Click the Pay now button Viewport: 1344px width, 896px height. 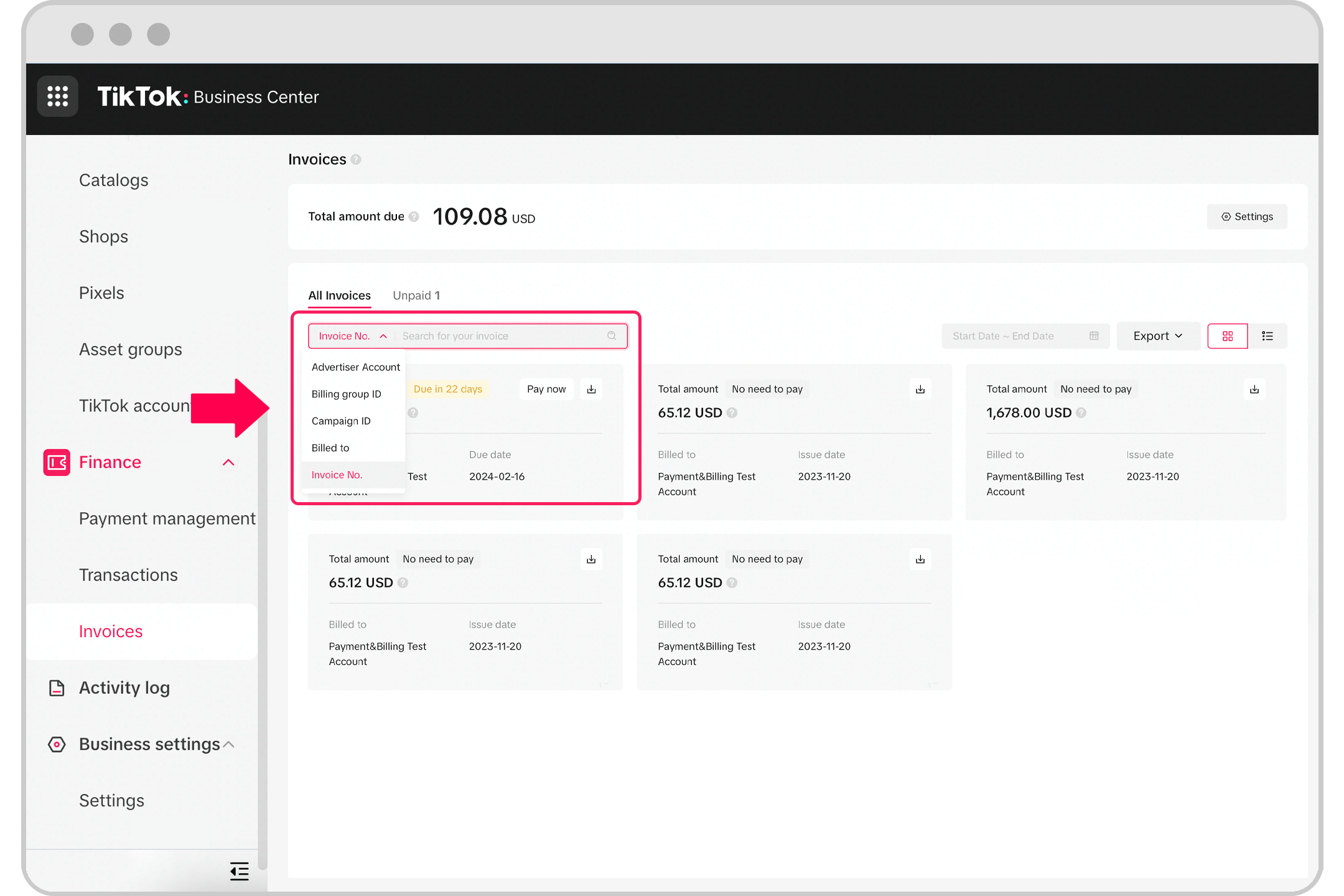click(x=546, y=389)
